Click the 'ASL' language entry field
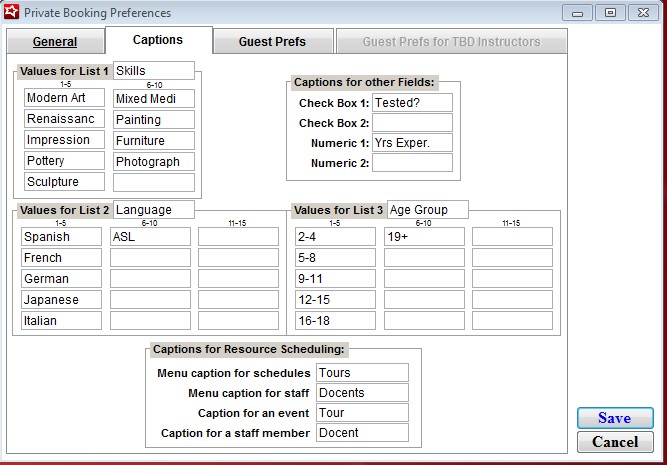Image resolution: width=667 pixels, height=465 pixels. point(149,237)
